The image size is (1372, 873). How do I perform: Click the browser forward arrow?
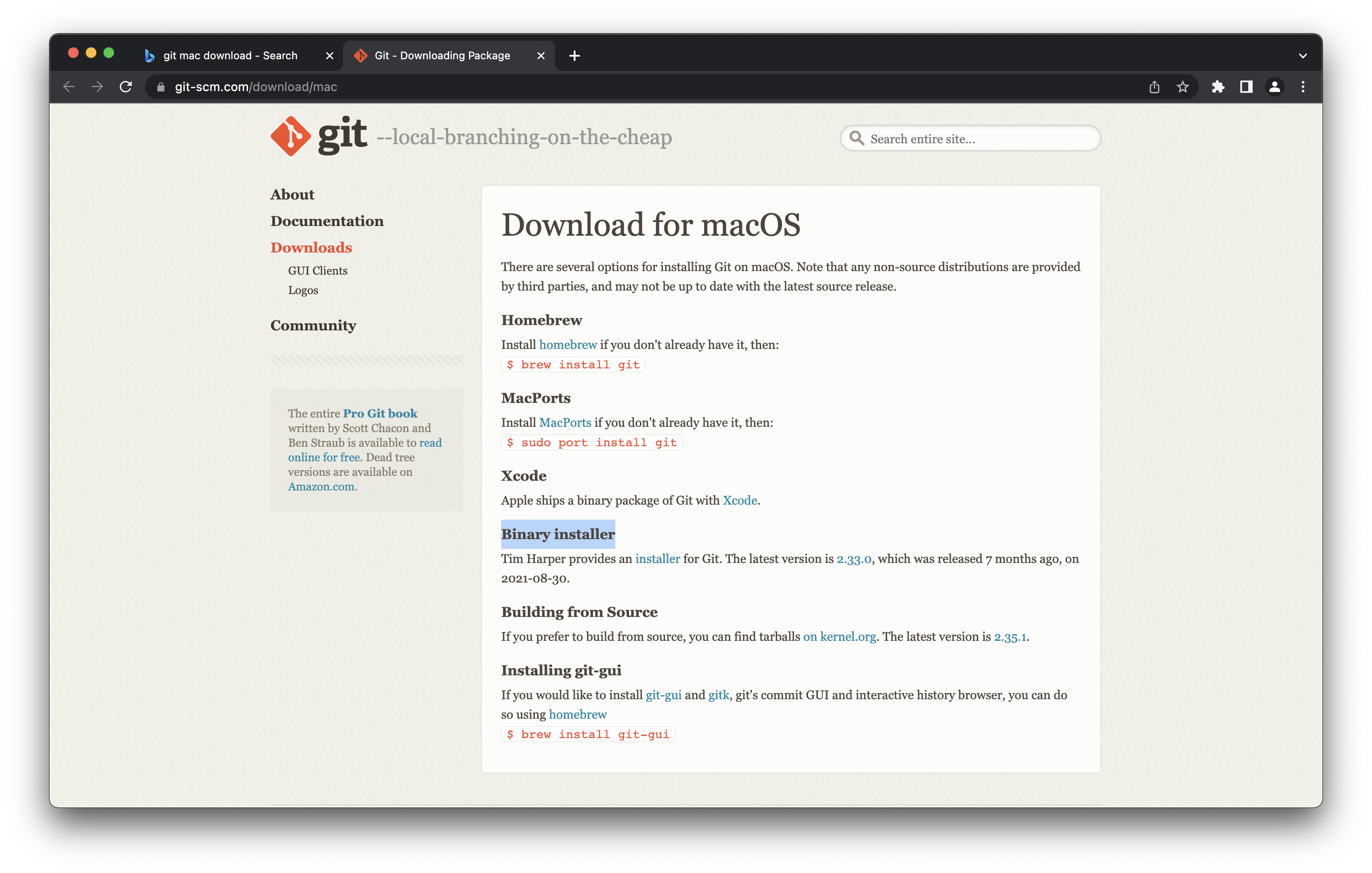[x=97, y=87]
